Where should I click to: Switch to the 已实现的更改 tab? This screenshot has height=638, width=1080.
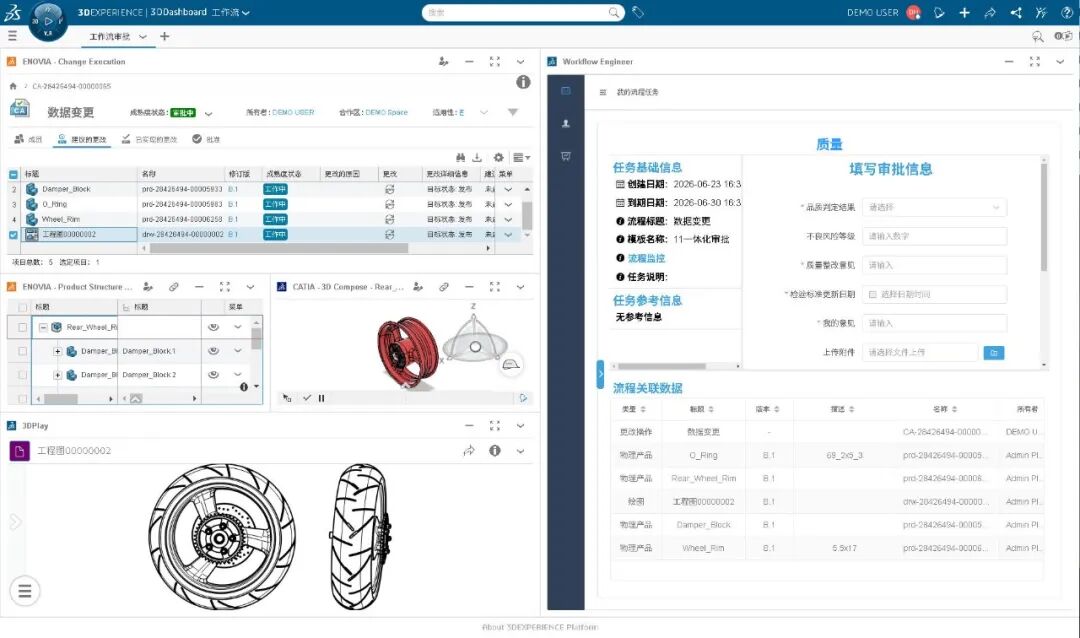pos(149,139)
